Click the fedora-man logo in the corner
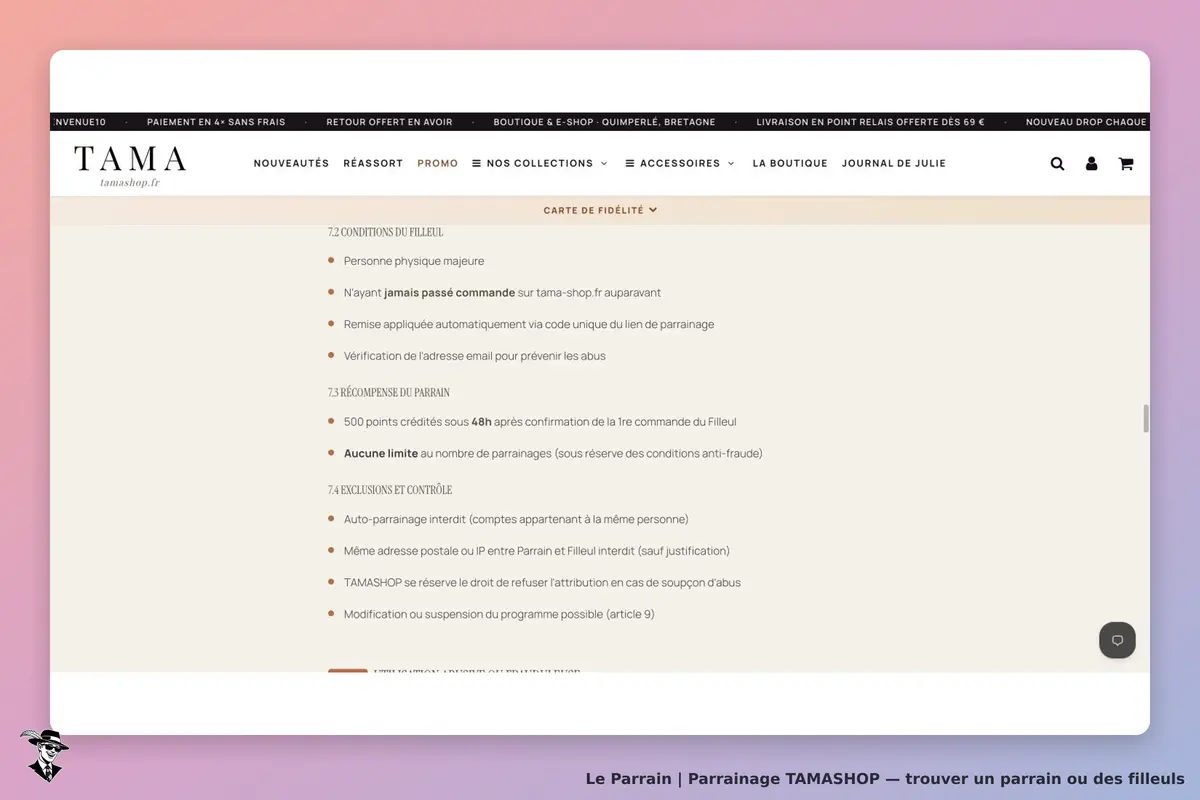 (44, 755)
